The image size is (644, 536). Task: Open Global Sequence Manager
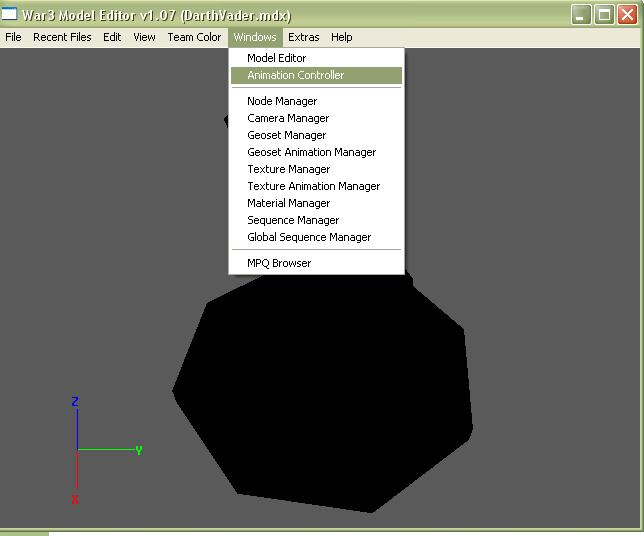tap(316, 237)
